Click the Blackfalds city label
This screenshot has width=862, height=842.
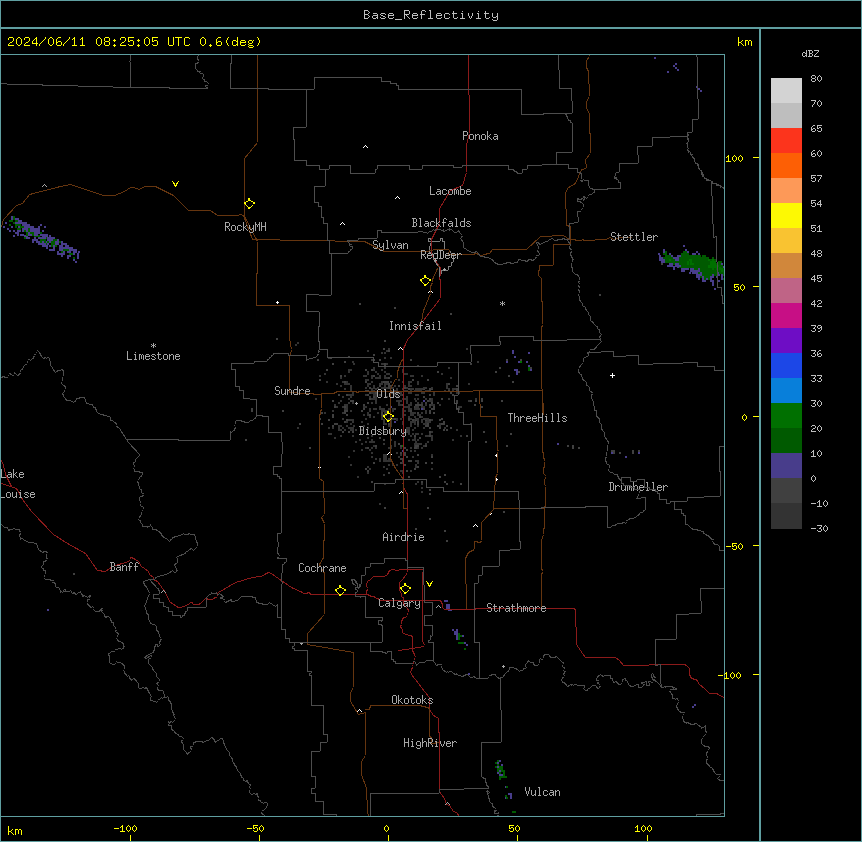pos(441,223)
